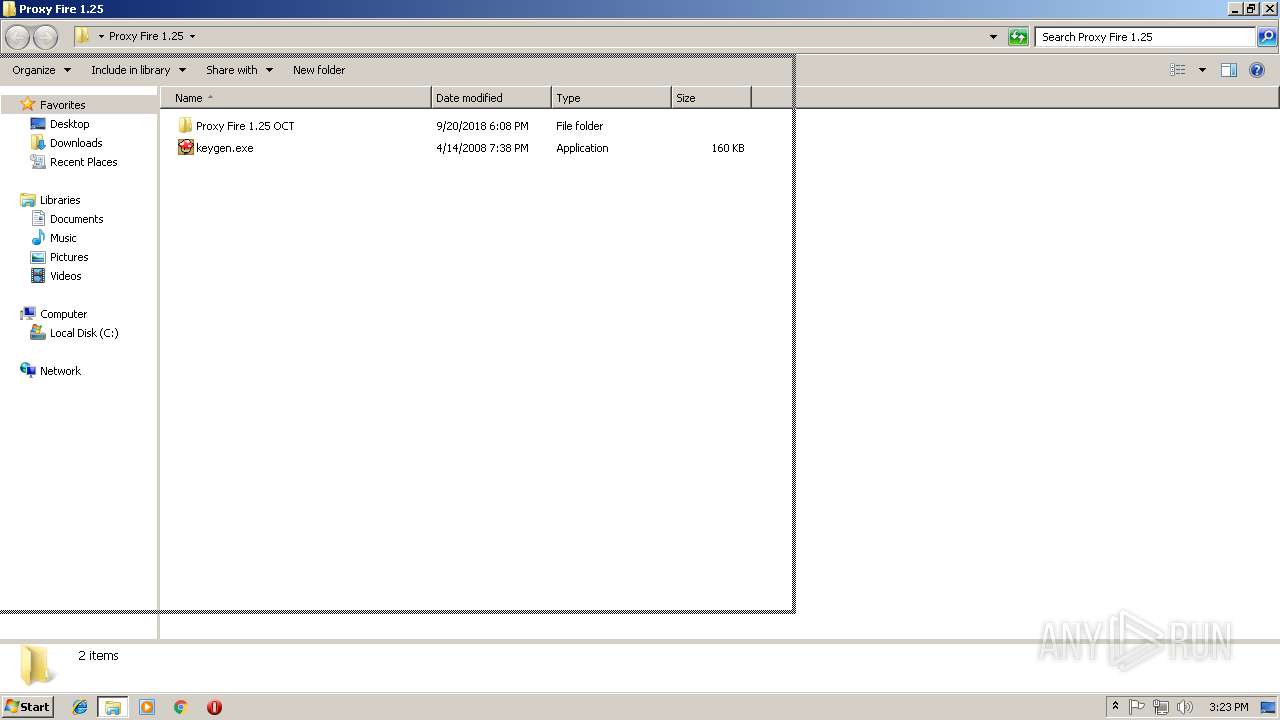The image size is (1280, 720).
Task: Refresh the folder with green arrows button
Action: 1018,37
